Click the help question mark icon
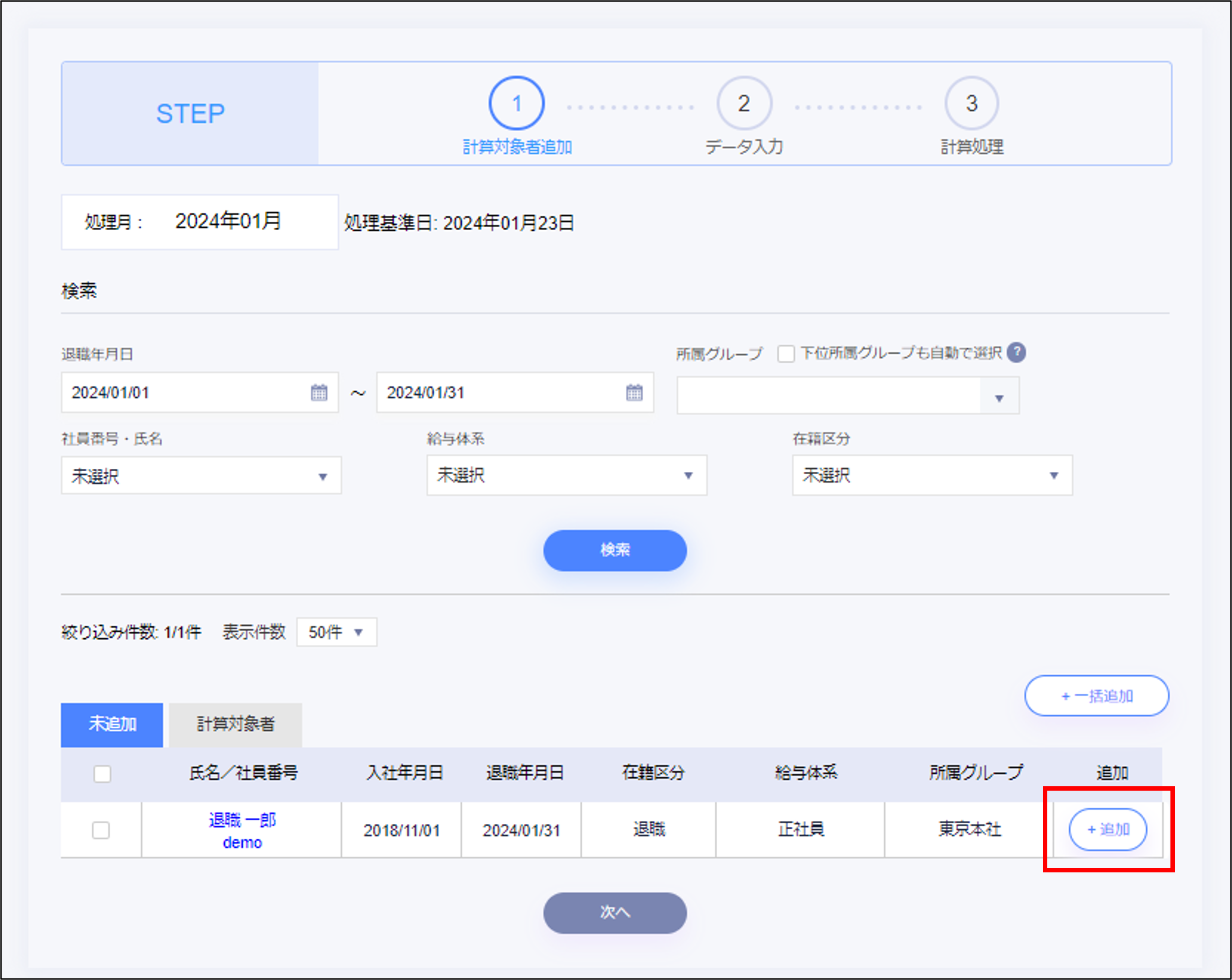The width and height of the screenshot is (1232, 980). click(x=1016, y=352)
